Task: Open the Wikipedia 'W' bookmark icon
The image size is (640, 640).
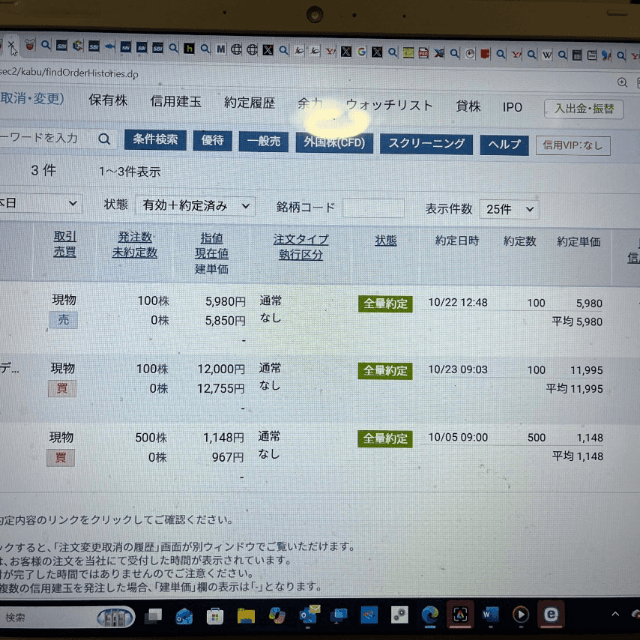Action: coord(547,55)
